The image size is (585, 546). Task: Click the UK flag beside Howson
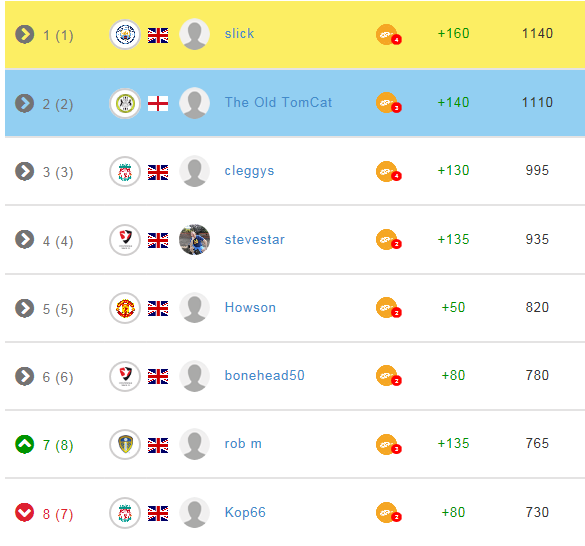(158, 308)
